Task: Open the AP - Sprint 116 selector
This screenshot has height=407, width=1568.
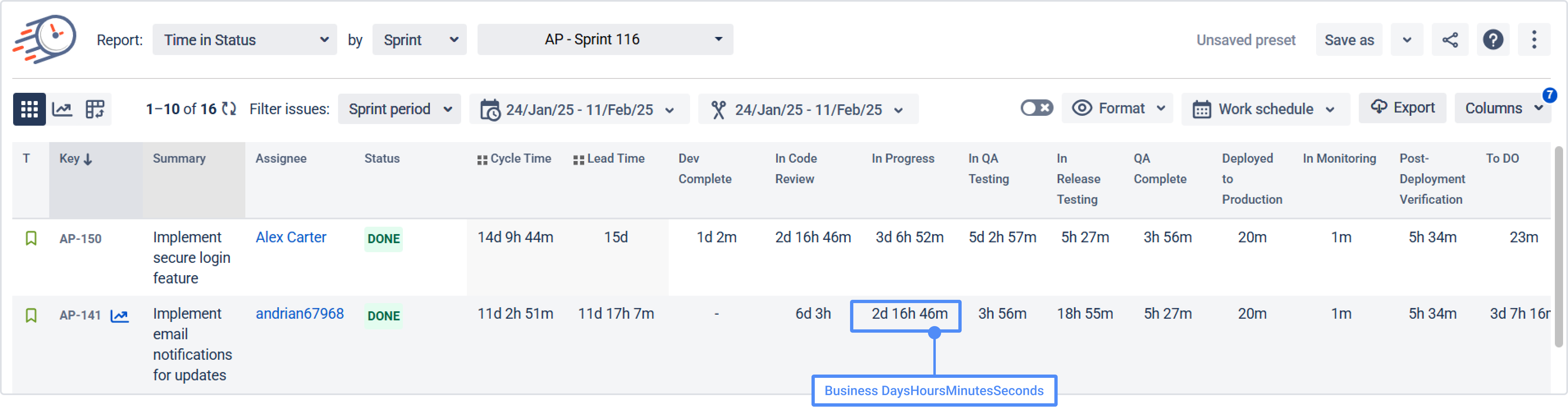Action: pyautogui.click(x=605, y=39)
